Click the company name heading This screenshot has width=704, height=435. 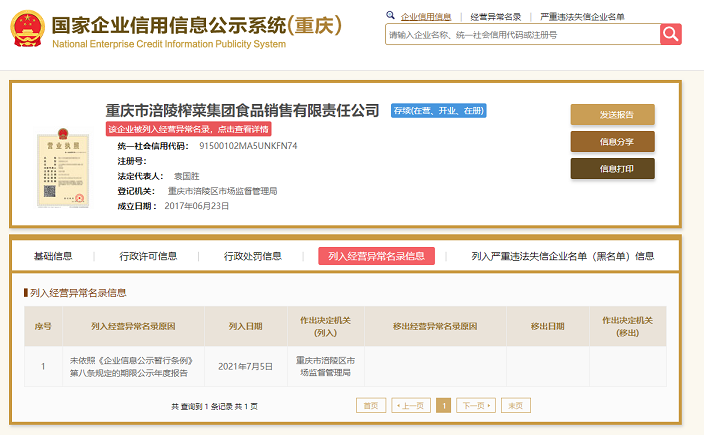242,110
